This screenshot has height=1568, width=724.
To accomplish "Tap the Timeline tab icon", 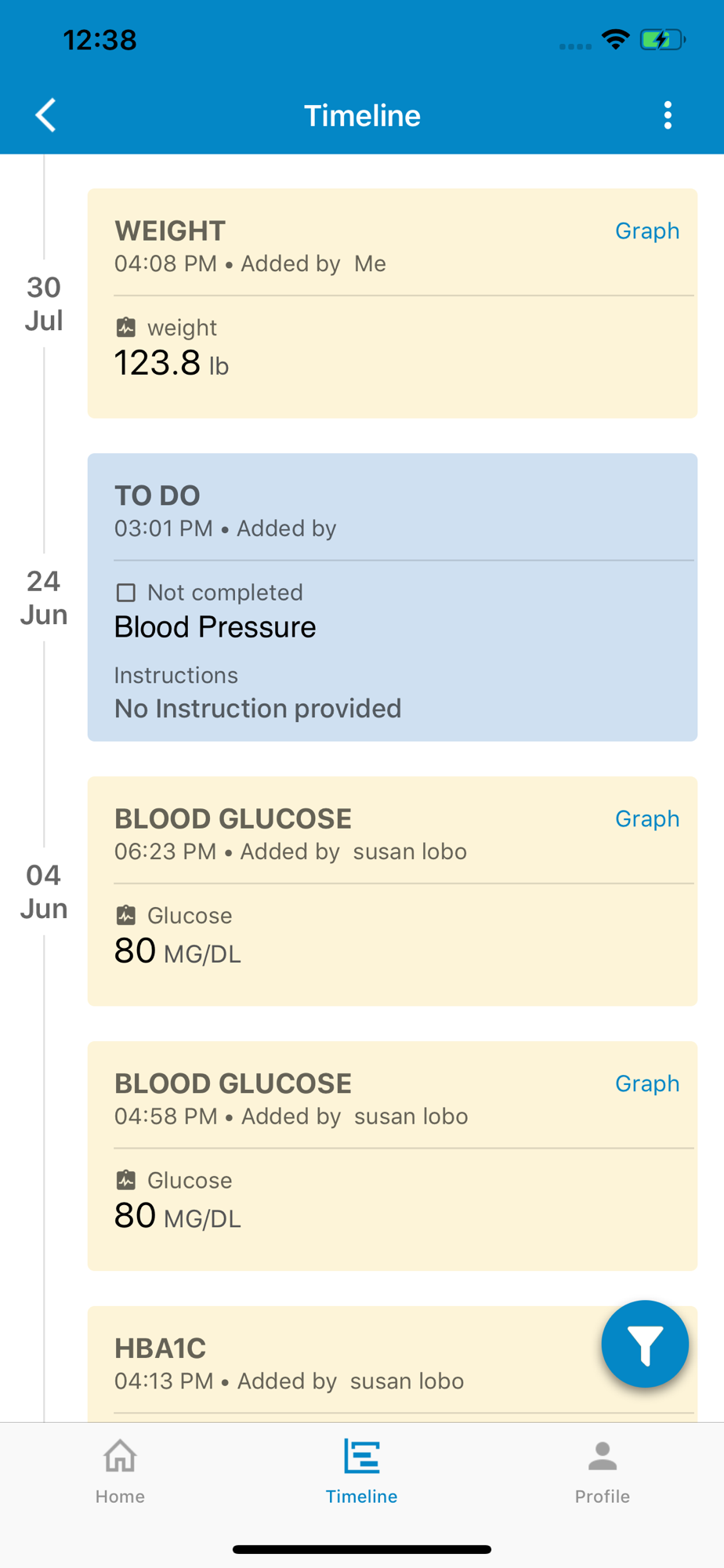I will [x=361, y=1457].
